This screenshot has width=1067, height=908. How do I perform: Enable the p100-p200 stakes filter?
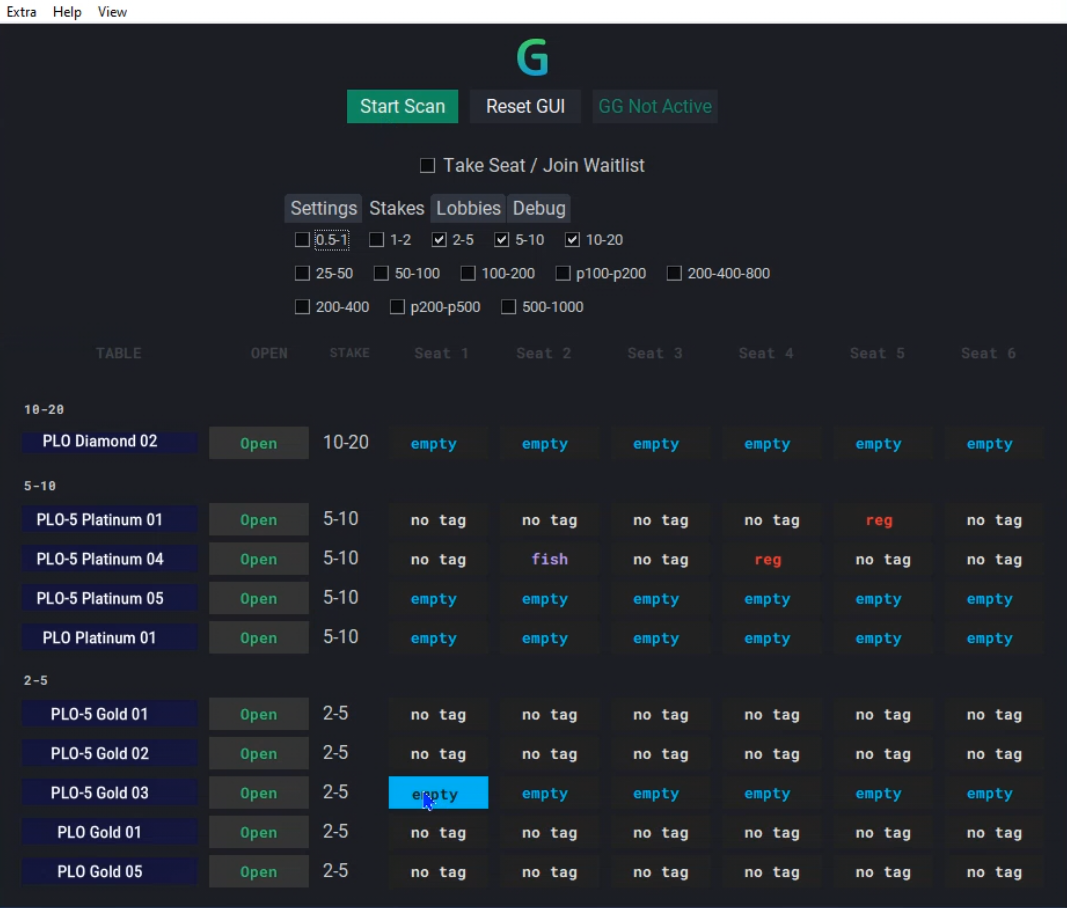(562, 272)
